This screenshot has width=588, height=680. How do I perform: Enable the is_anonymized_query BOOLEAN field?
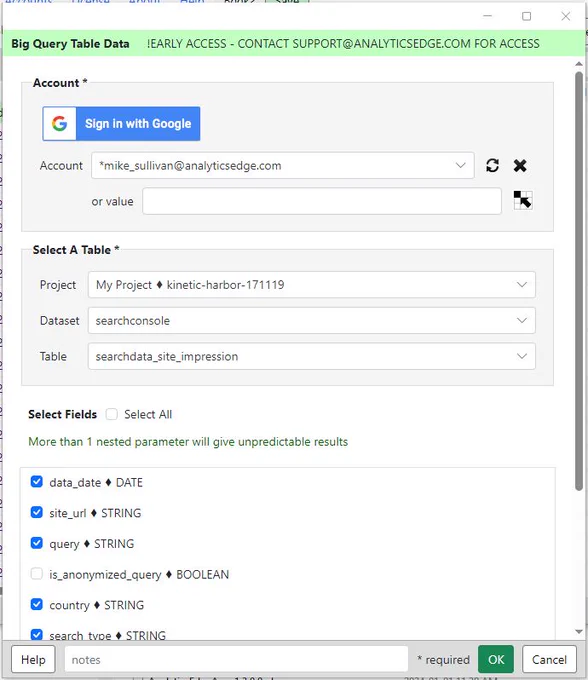pyautogui.click(x=37, y=574)
